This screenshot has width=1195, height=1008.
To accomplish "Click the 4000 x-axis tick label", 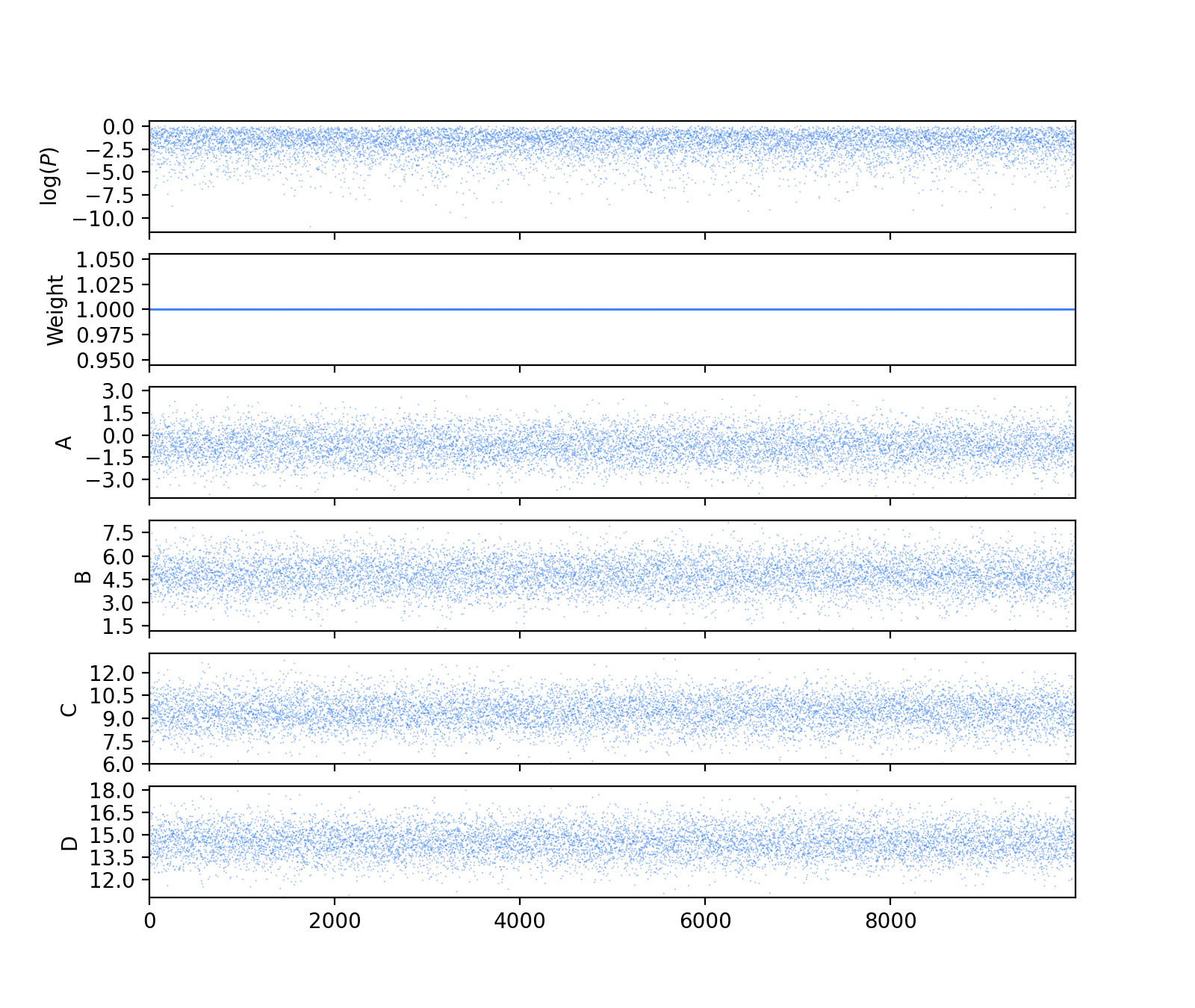I will click(x=520, y=921).
